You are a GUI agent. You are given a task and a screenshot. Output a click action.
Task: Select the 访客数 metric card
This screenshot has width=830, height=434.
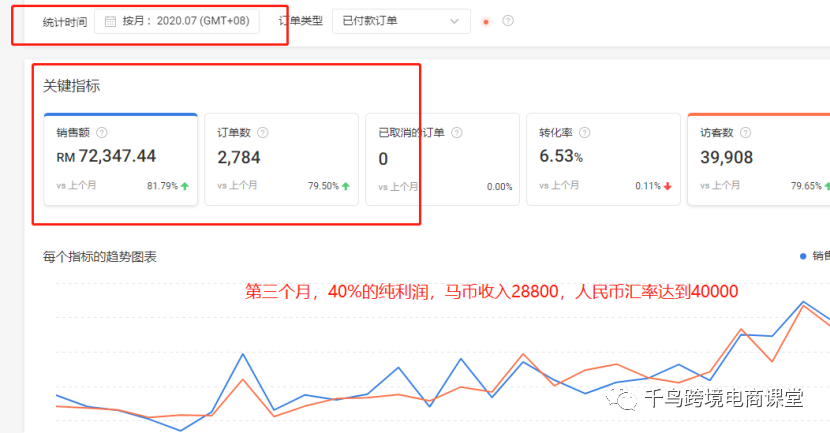759,159
